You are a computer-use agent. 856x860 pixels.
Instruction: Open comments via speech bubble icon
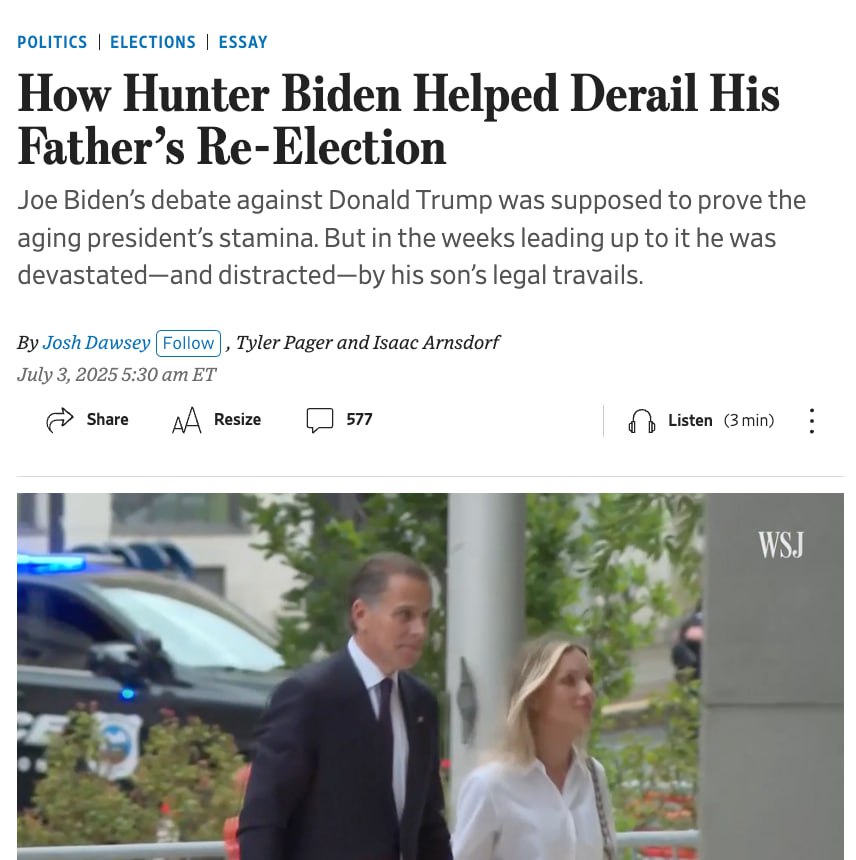pos(320,420)
